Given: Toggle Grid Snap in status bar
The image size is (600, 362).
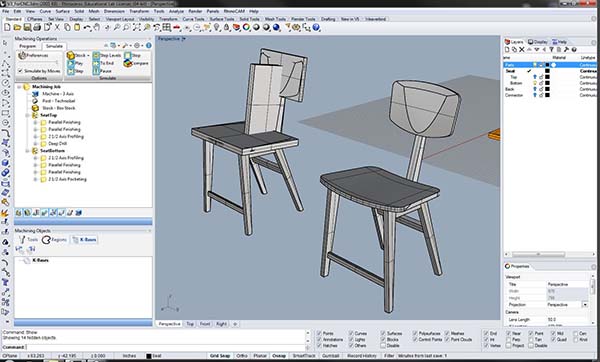Looking at the screenshot, I should [x=220, y=356].
